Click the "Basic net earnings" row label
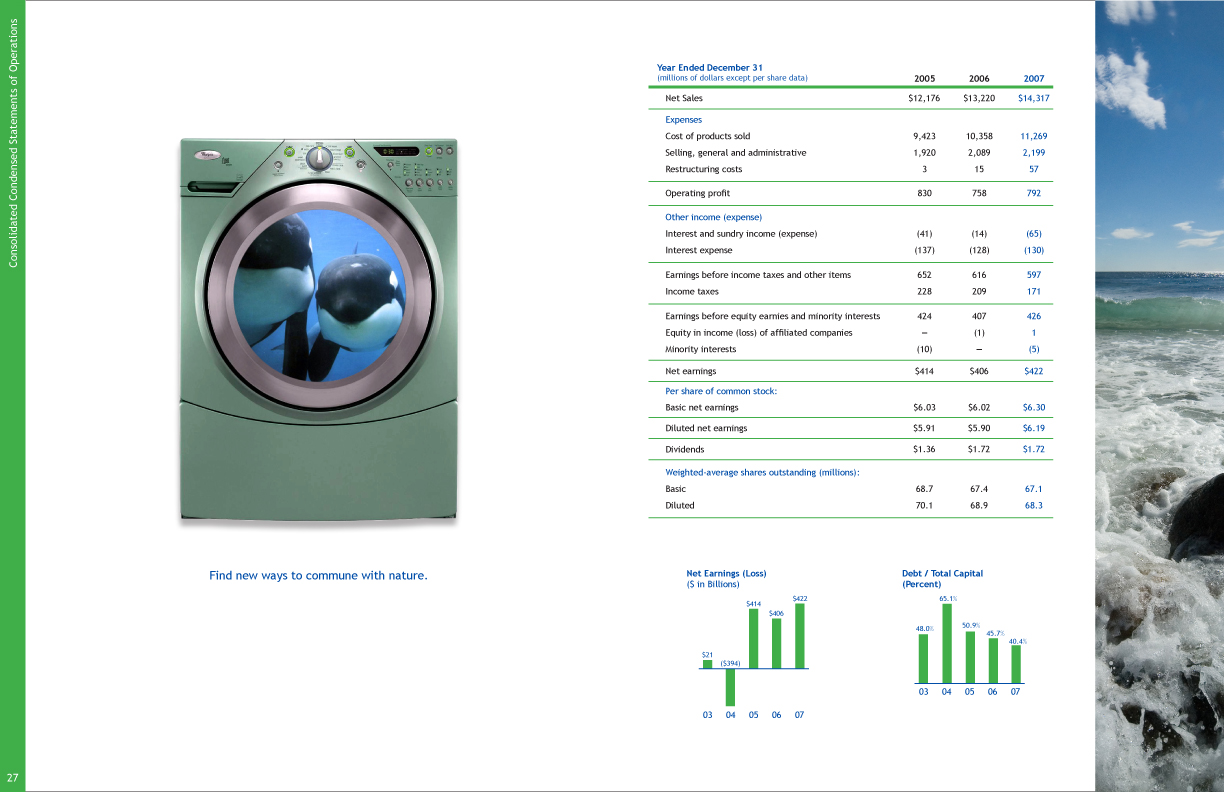The height and width of the screenshot is (792, 1224). [702, 408]
